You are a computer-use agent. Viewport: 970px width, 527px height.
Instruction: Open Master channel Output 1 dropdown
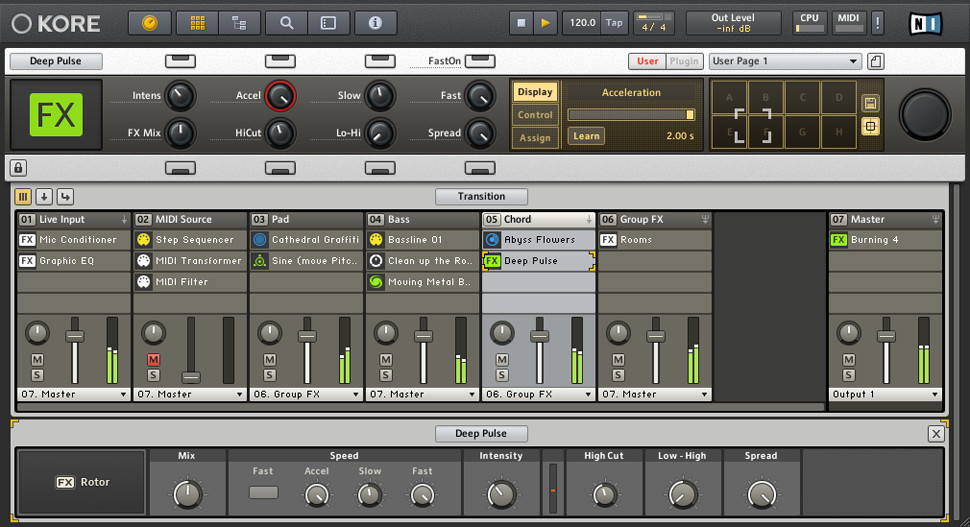885,394
